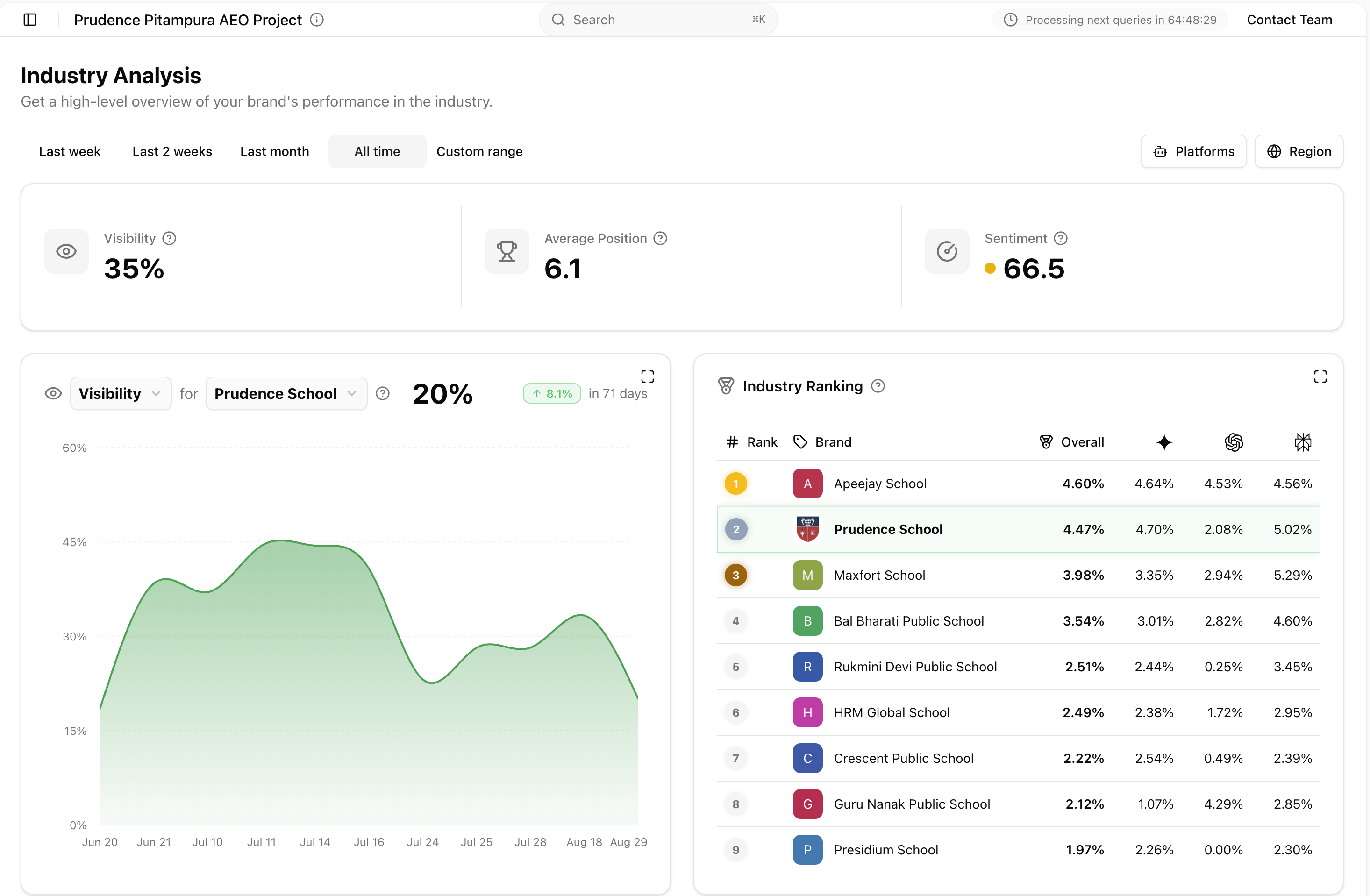The image size is (1370, 896).
Task: Click the Visibility card eye icon
Action: pos(66,251)
